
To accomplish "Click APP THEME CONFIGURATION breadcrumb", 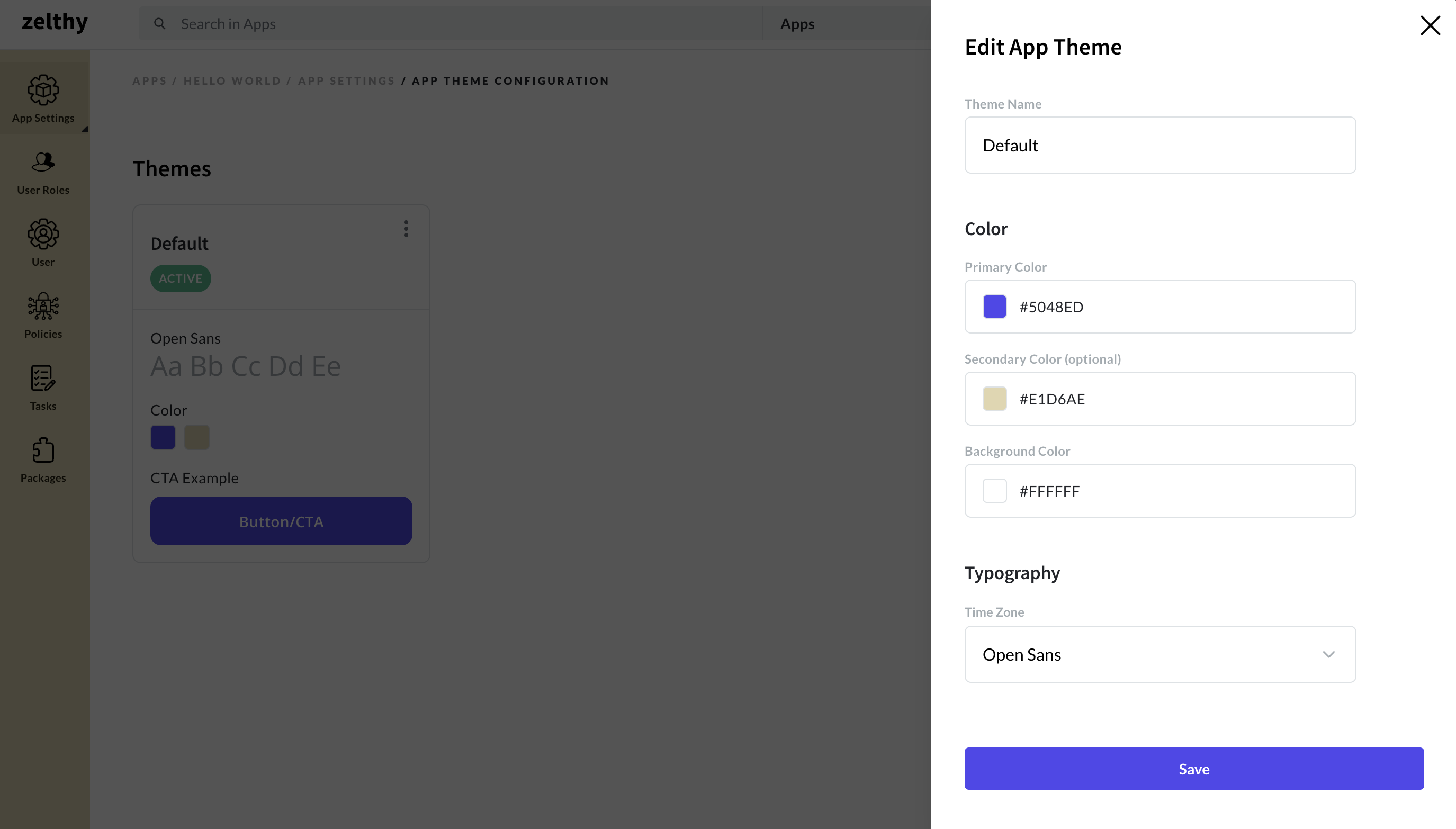I will click(x=510, y=81).
